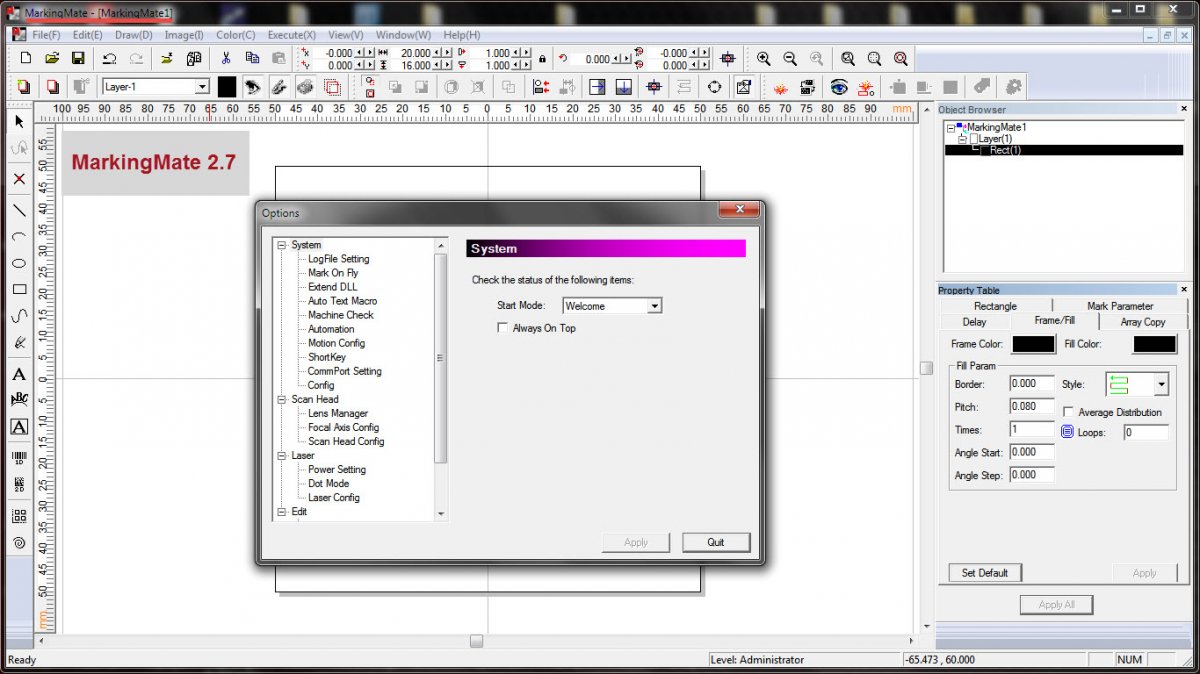Viewport: 1200px width, 674px height.
Task: Toggle the Average Distribution checkbox
Action: [x=1069, y=412]
